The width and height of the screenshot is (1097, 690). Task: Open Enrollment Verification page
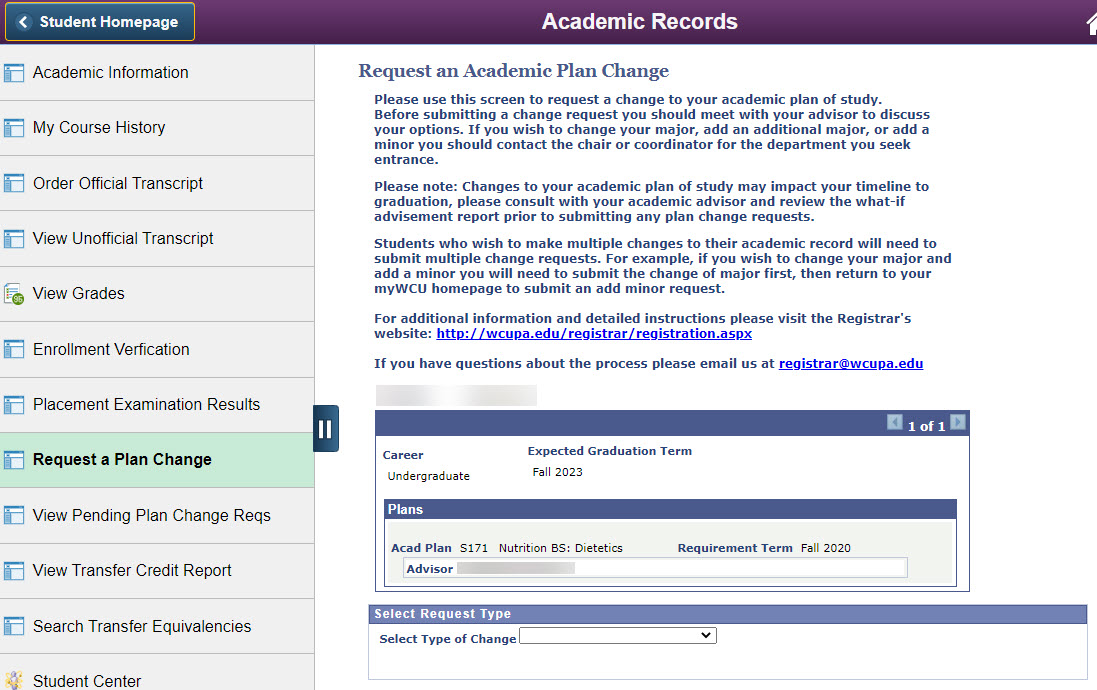(111, 350)
